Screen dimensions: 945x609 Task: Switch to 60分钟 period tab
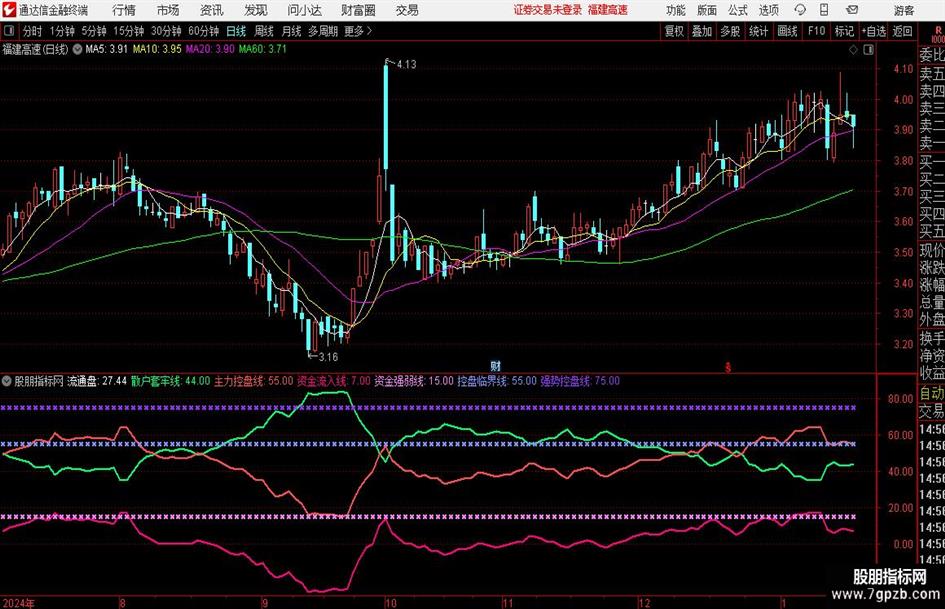(x=203, y=31)
